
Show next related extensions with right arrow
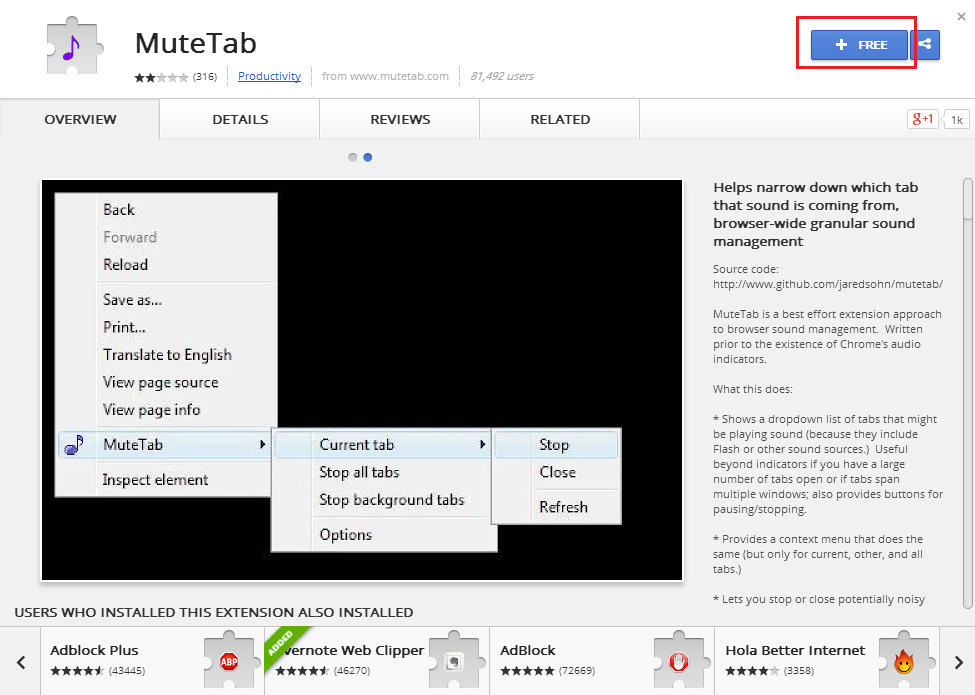point(958,662)
